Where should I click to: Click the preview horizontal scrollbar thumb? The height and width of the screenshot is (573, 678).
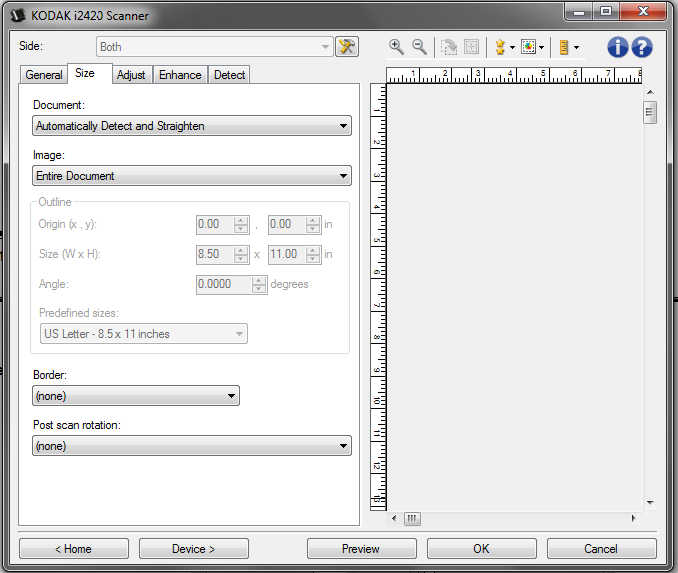[412, 518]
